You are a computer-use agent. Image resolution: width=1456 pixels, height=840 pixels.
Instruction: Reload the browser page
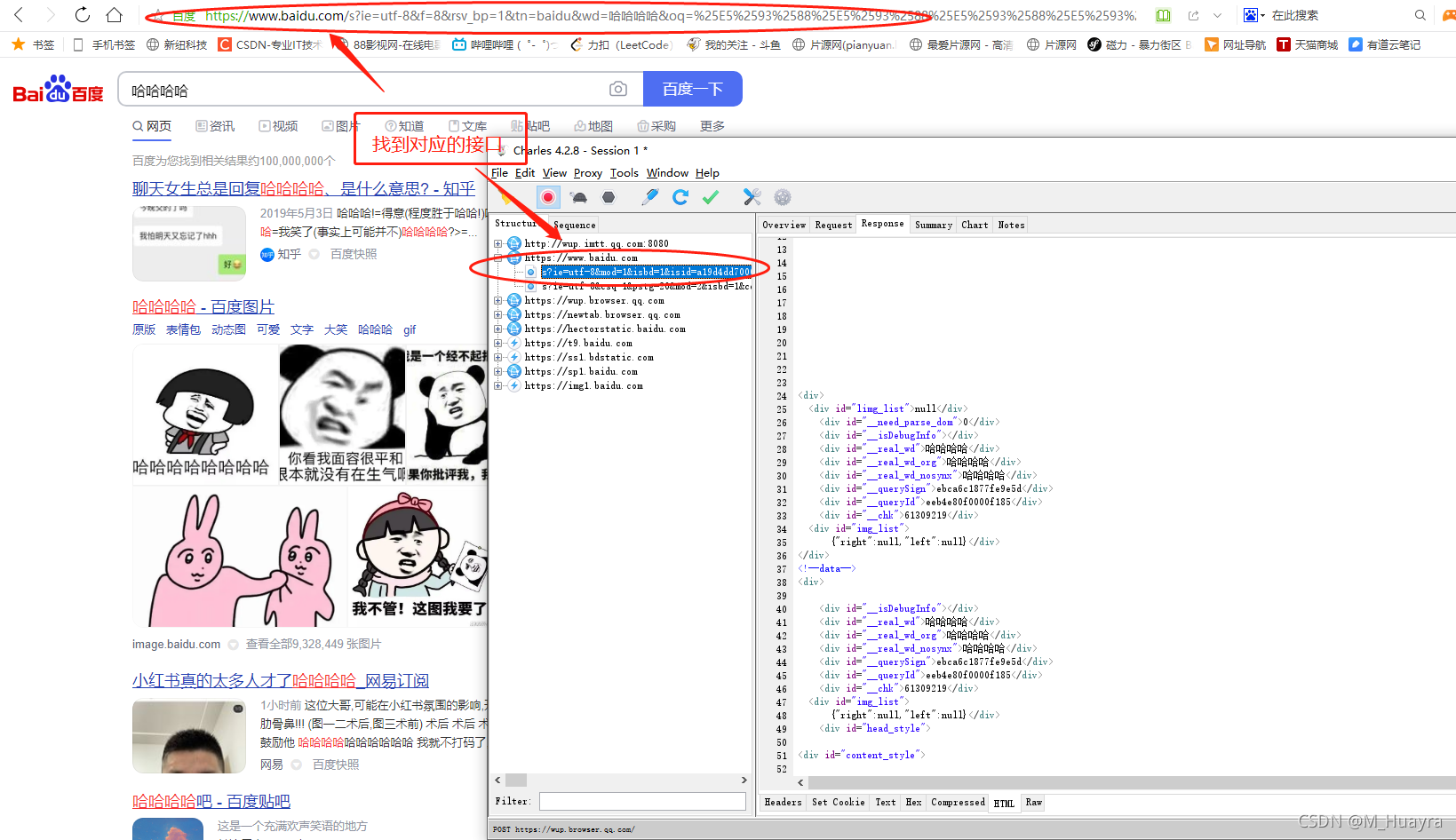(83, 15)
